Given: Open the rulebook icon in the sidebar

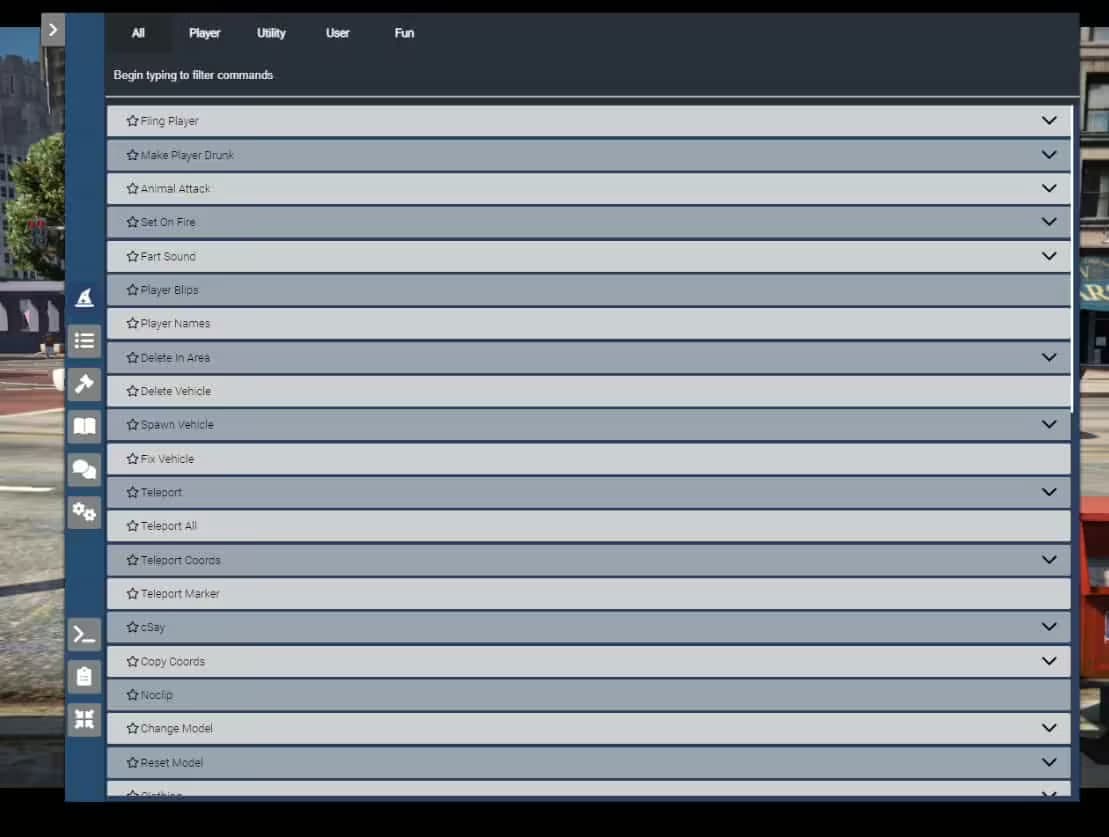Looking at the screenshot, I should tap(84, 426).
